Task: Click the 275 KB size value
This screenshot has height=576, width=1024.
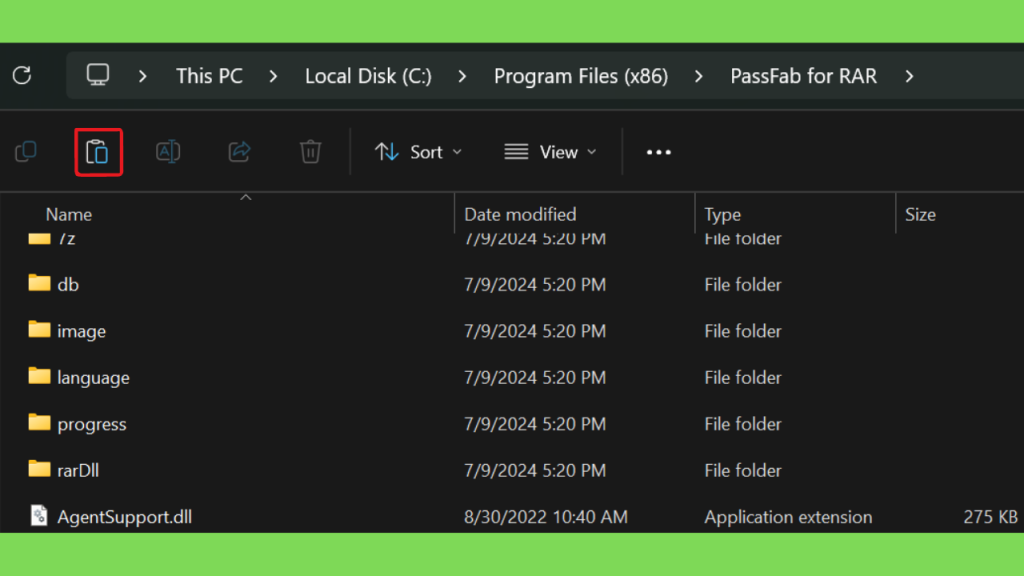Action: coord(990,517)
